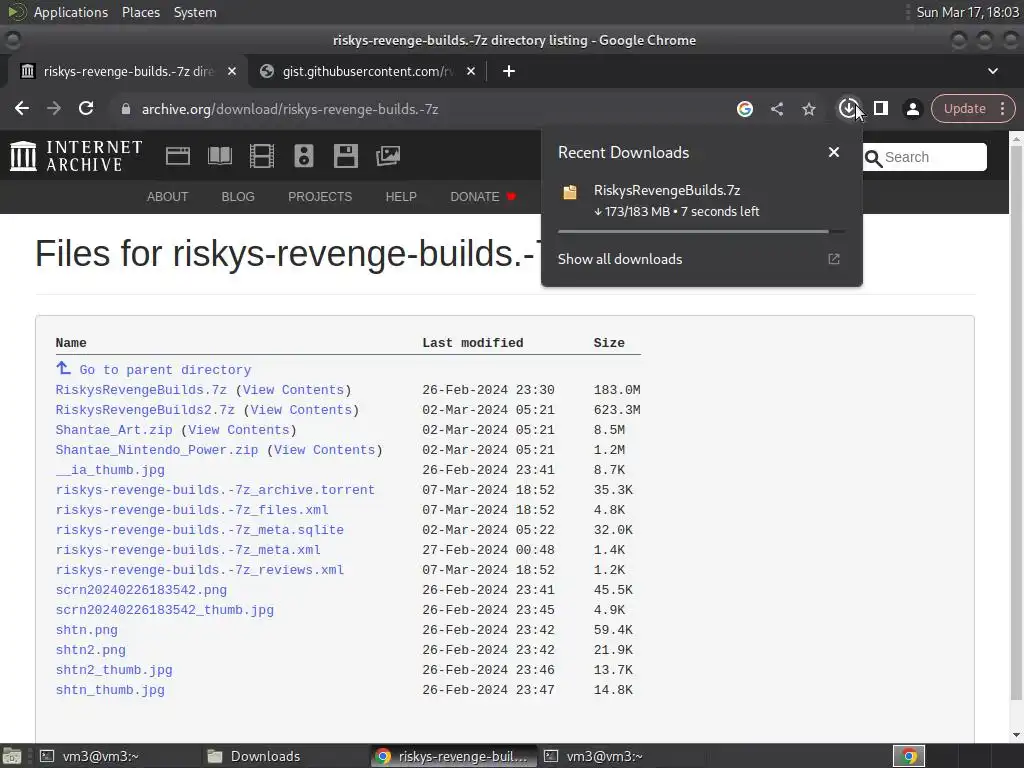Open the _reviews.xml link
The width and height of the screenshot is (1024, 768).
coord(200,570)
